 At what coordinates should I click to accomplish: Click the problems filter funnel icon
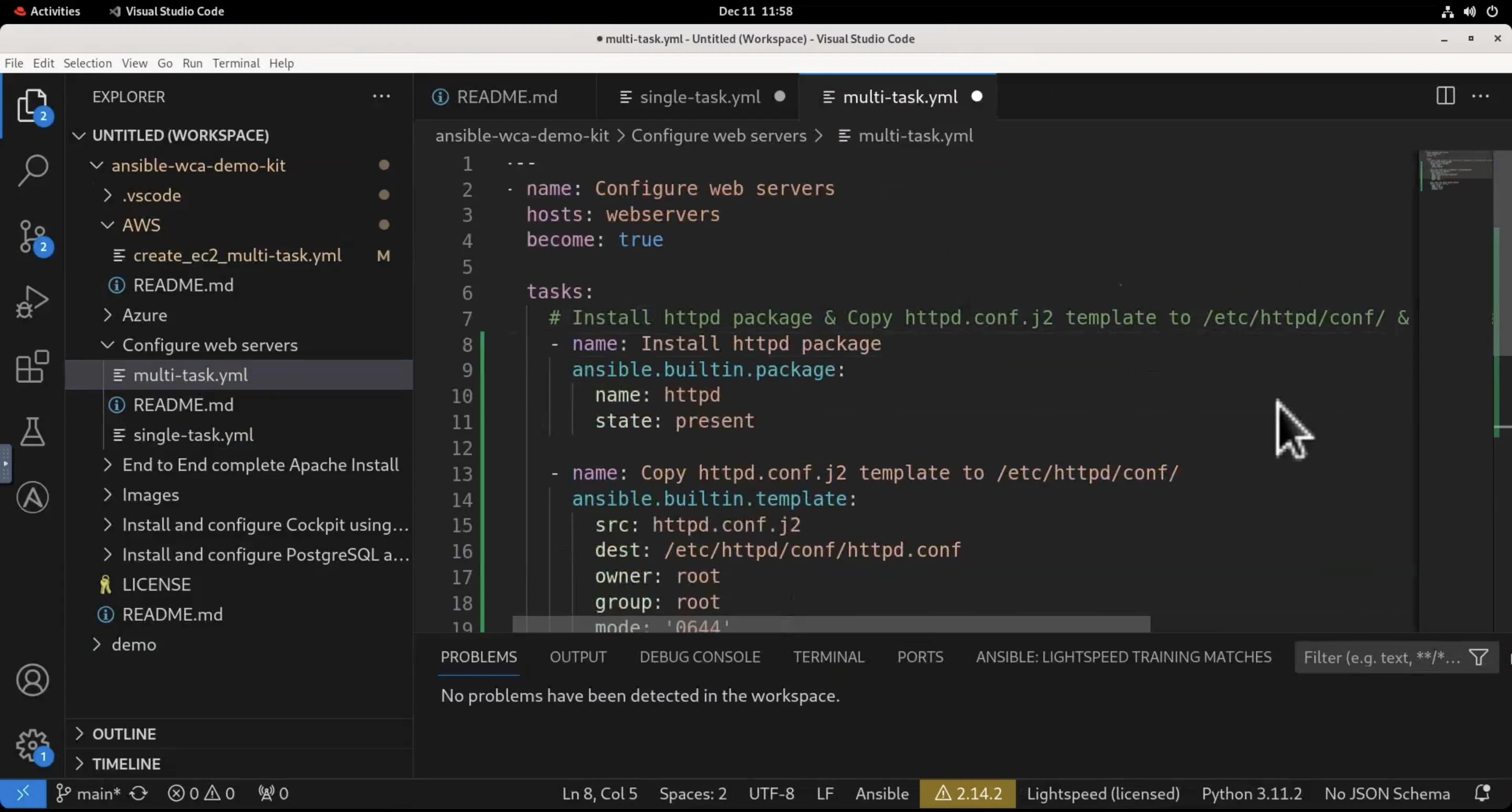coord(1478,657)
